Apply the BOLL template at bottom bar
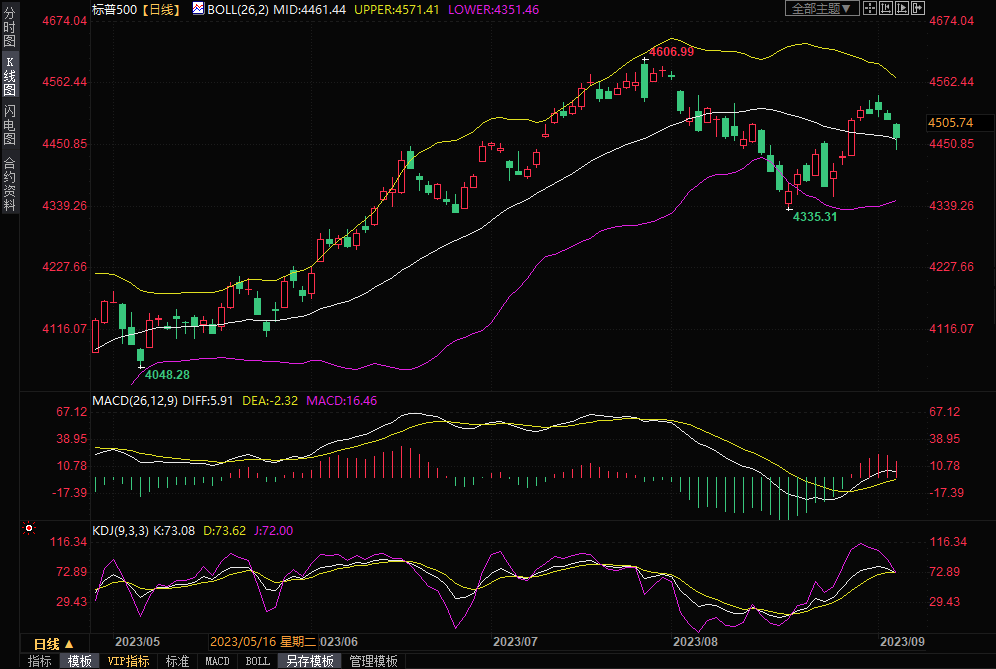Viewport: 996px width, 669px height. [258, 661]
